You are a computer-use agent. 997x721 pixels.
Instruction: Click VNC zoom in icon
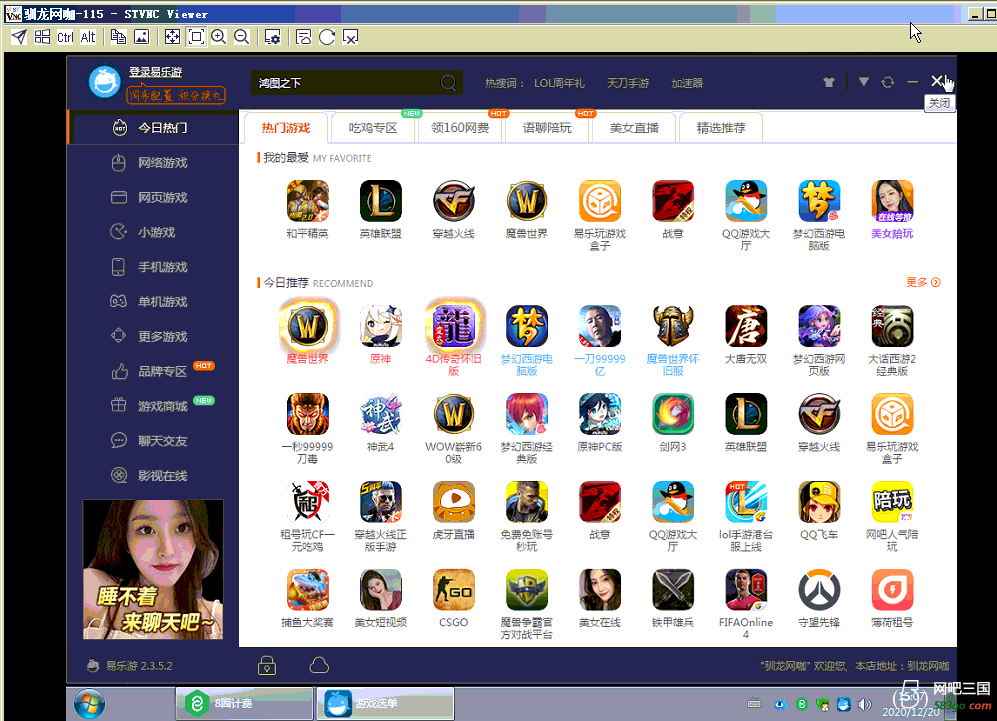[x=219, y=37]
